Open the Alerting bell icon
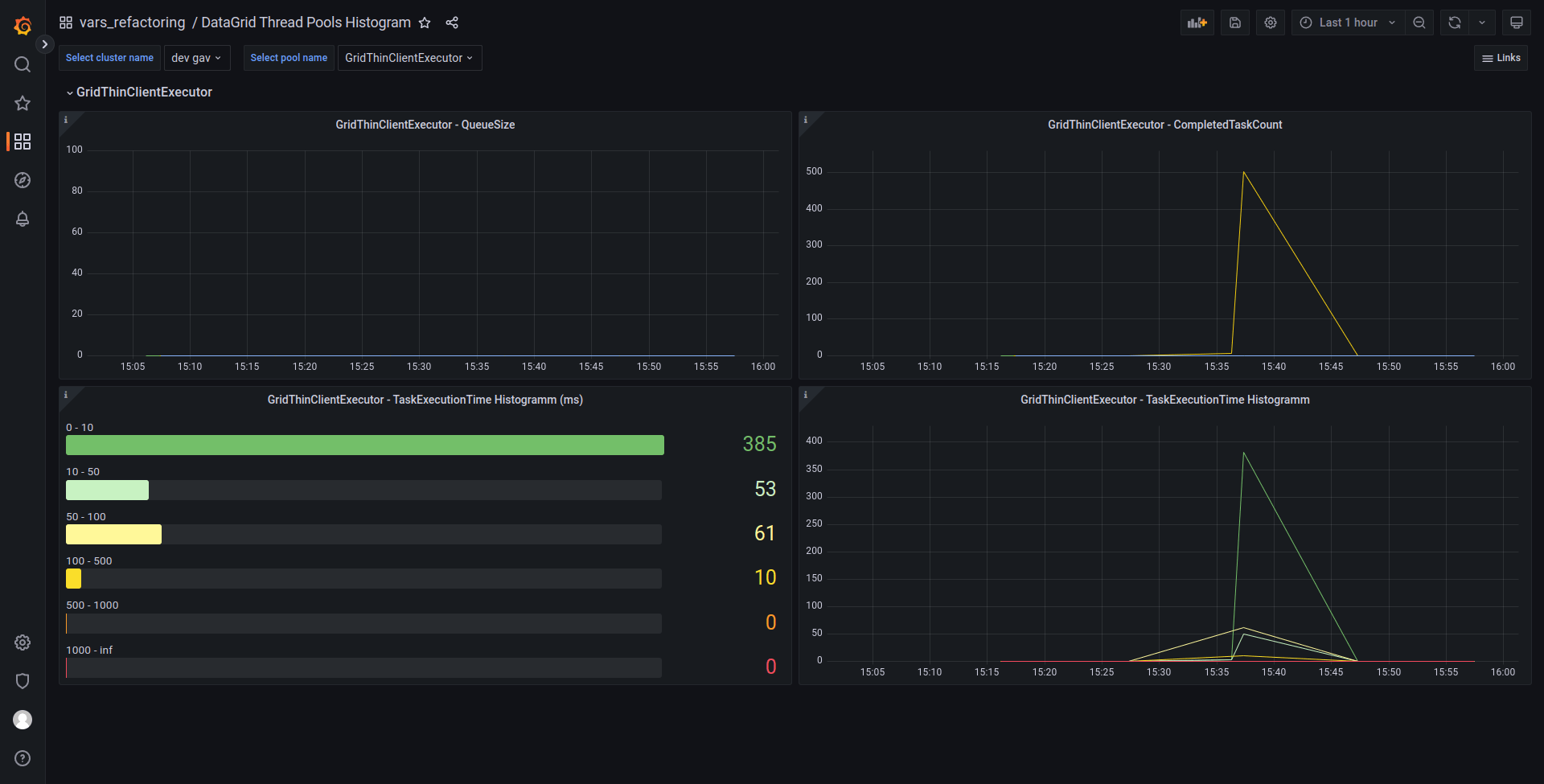 (x=23, y=219)
